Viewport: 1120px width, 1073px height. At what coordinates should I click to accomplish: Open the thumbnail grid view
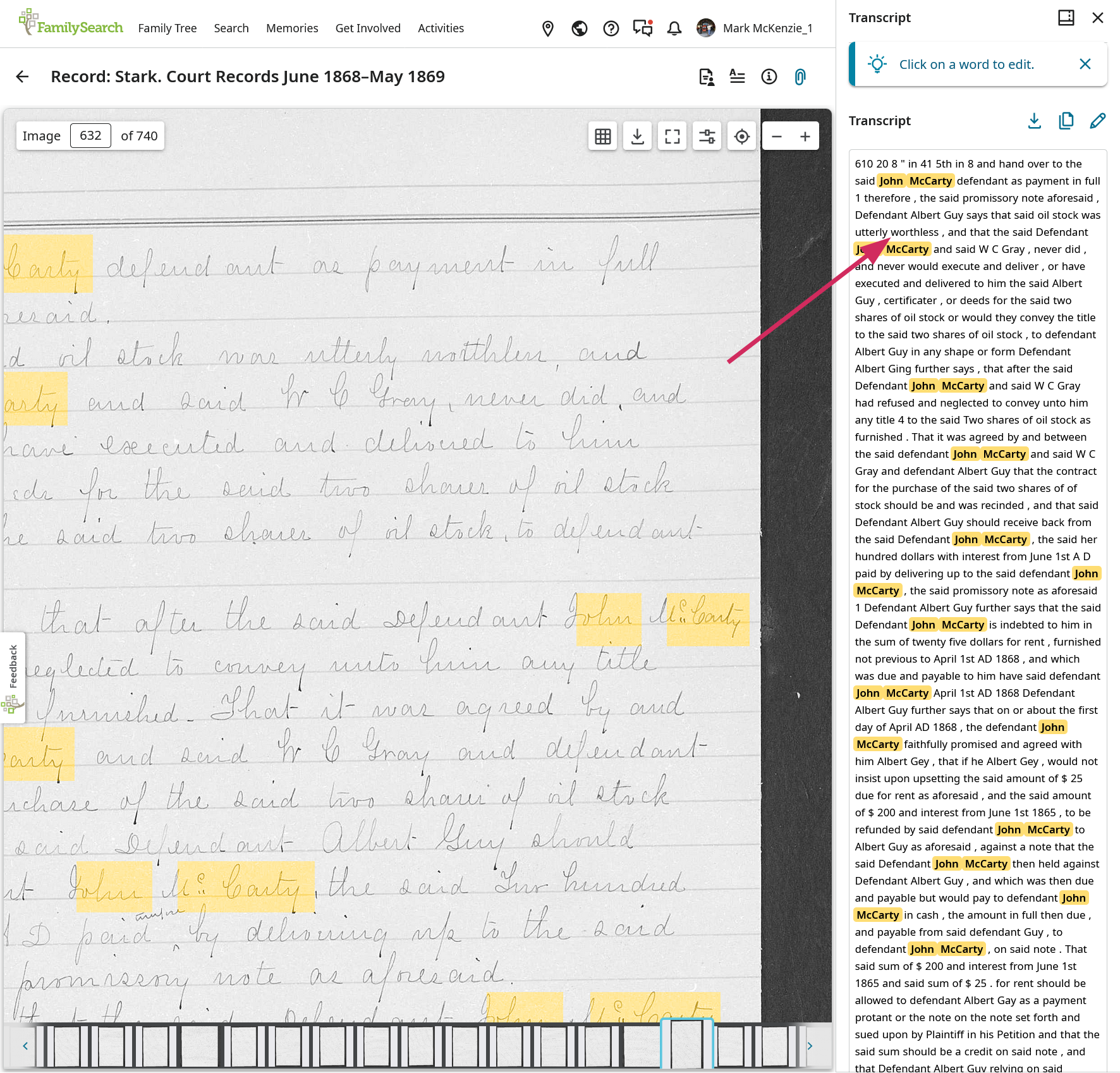coord(603,136)
